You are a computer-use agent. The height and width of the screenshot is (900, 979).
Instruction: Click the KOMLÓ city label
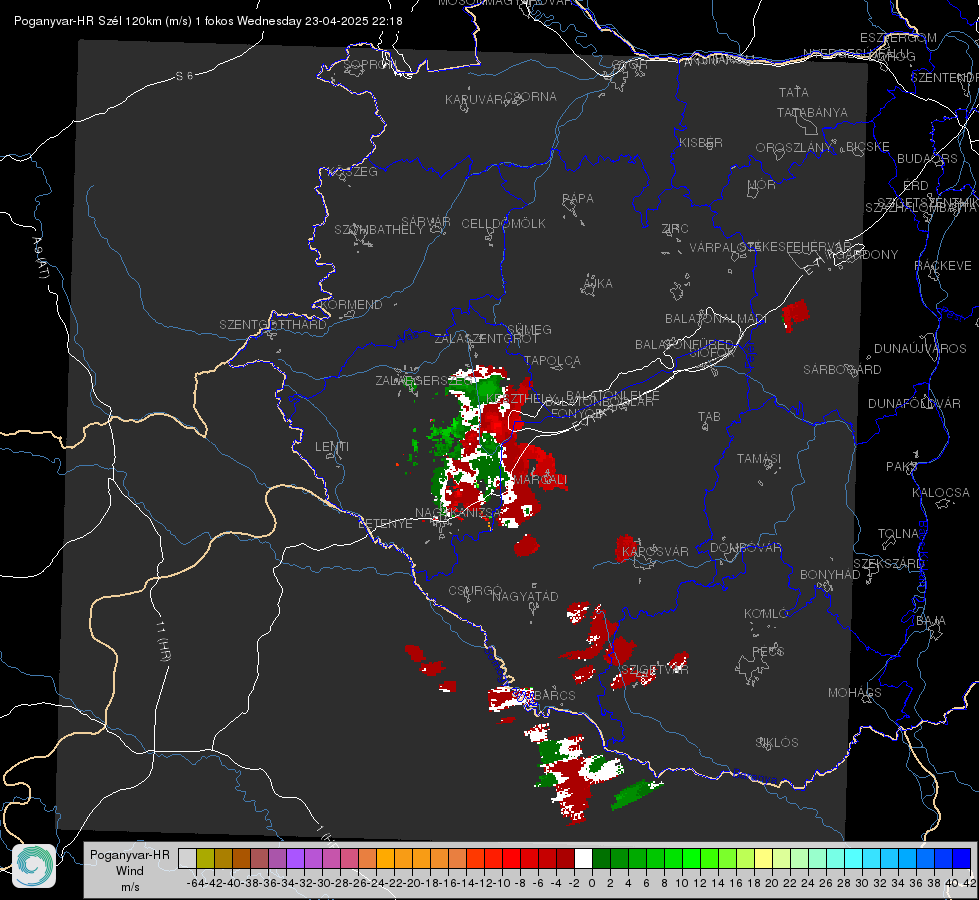tap(766, 614)
